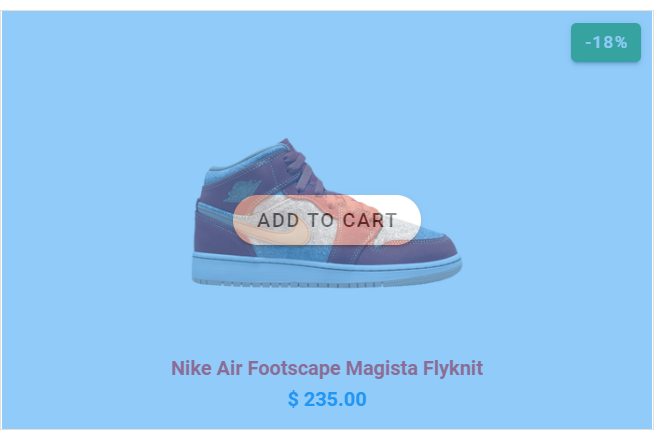658x437 pixels.
Task: Click the blue card area left of the sneaker
Action: click(97, 214)
